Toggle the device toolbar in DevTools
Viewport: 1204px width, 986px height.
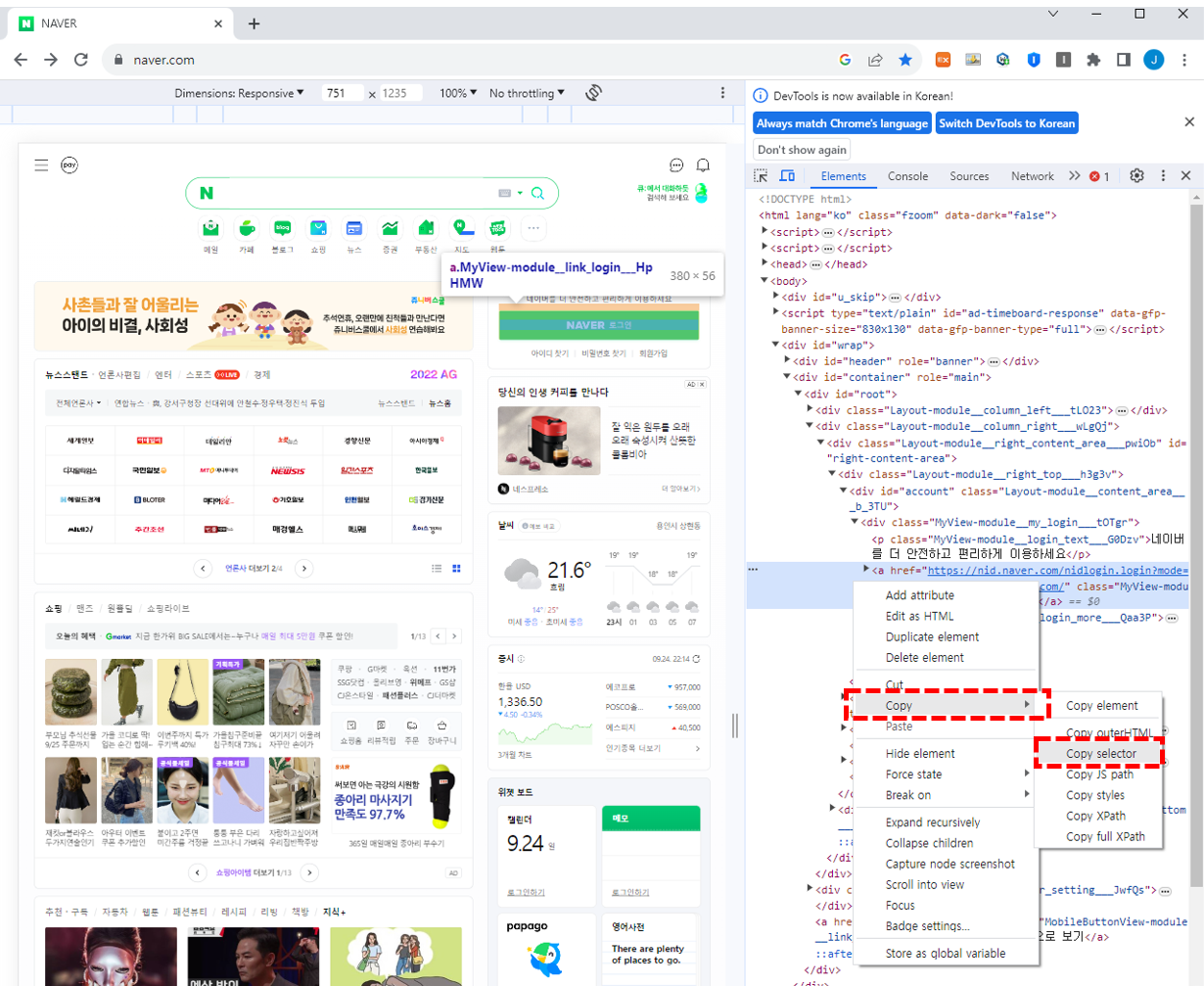click(x=787, y=176)
